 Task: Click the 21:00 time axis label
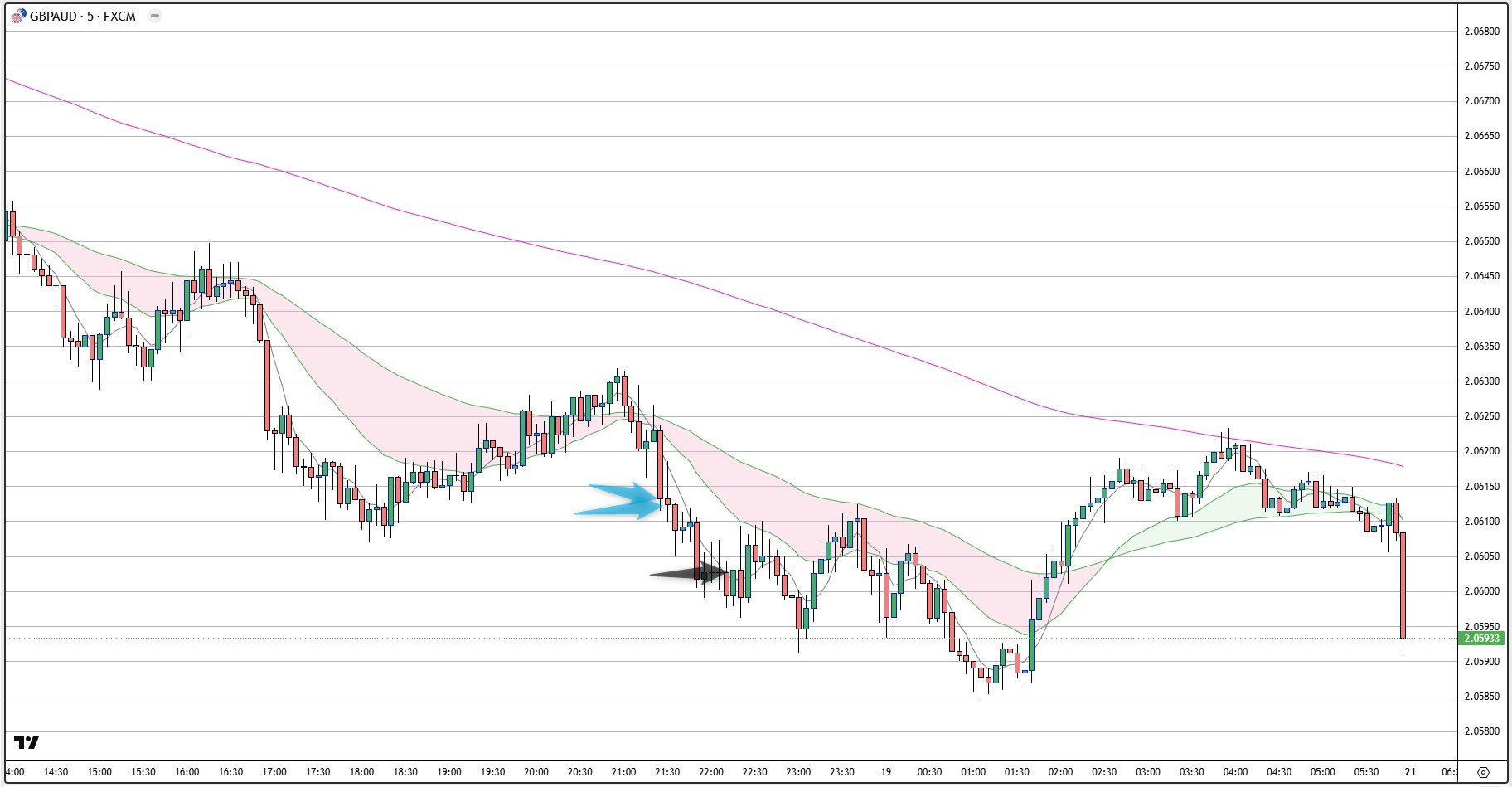(x=623, y=772)
